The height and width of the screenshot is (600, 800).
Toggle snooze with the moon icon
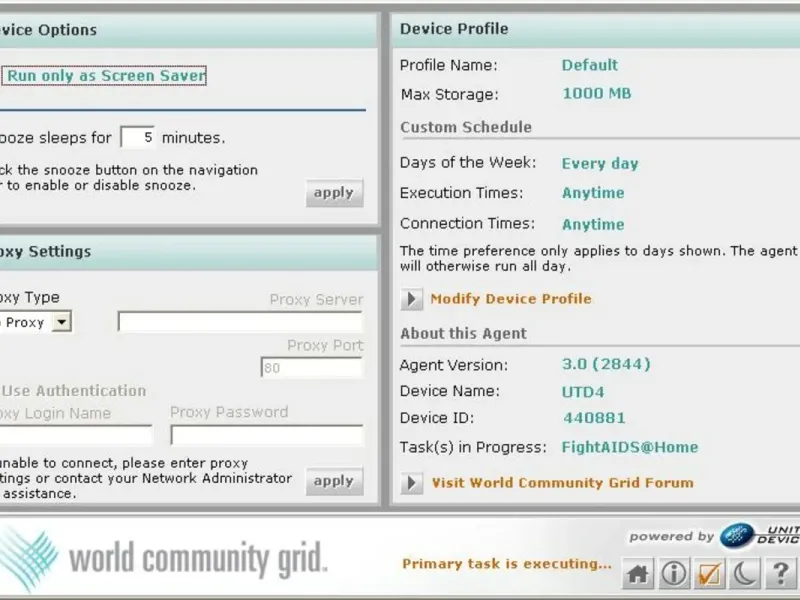[745, 574]
